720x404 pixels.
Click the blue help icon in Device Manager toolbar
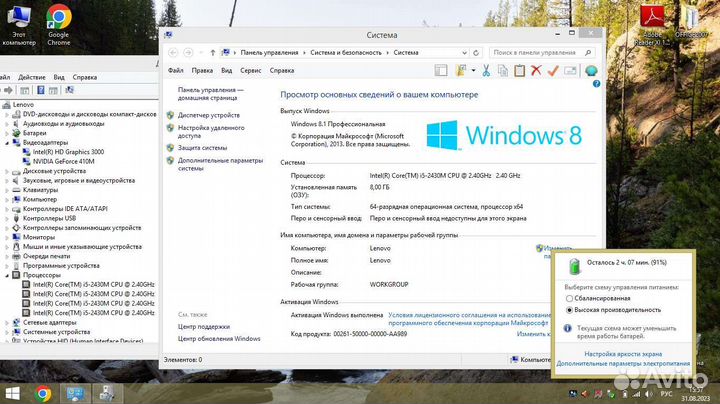[41, 90]
